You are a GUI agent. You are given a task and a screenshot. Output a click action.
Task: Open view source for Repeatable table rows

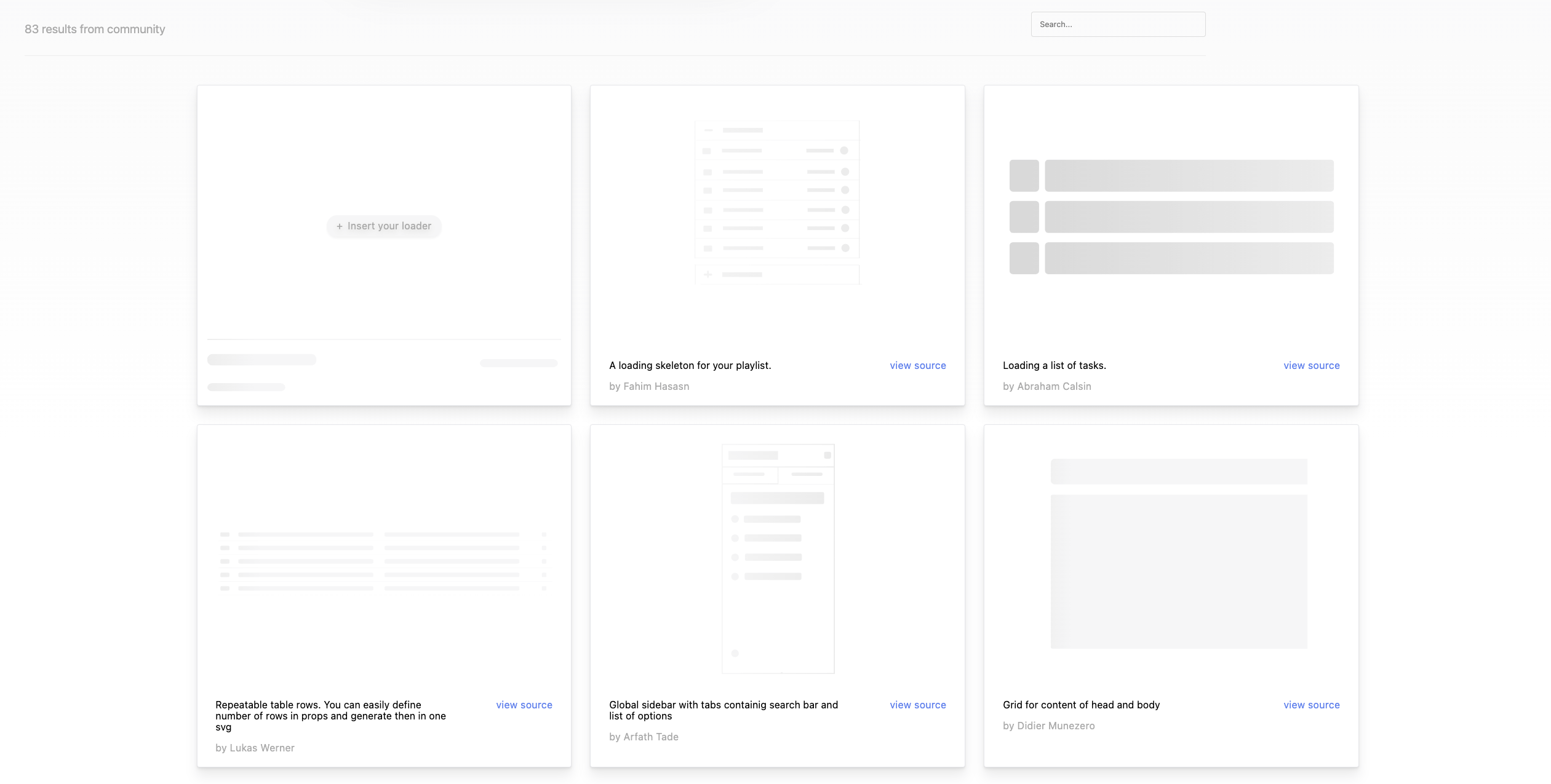524,705
